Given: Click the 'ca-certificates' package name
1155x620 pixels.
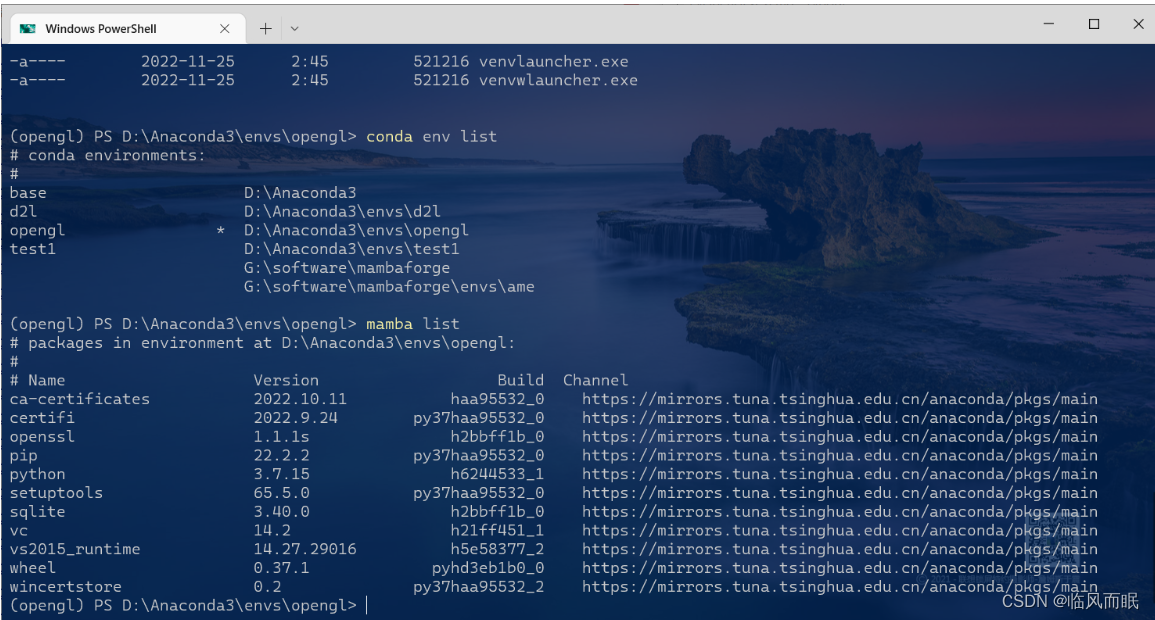Looking at the screenshot, I should pos(80,399).
